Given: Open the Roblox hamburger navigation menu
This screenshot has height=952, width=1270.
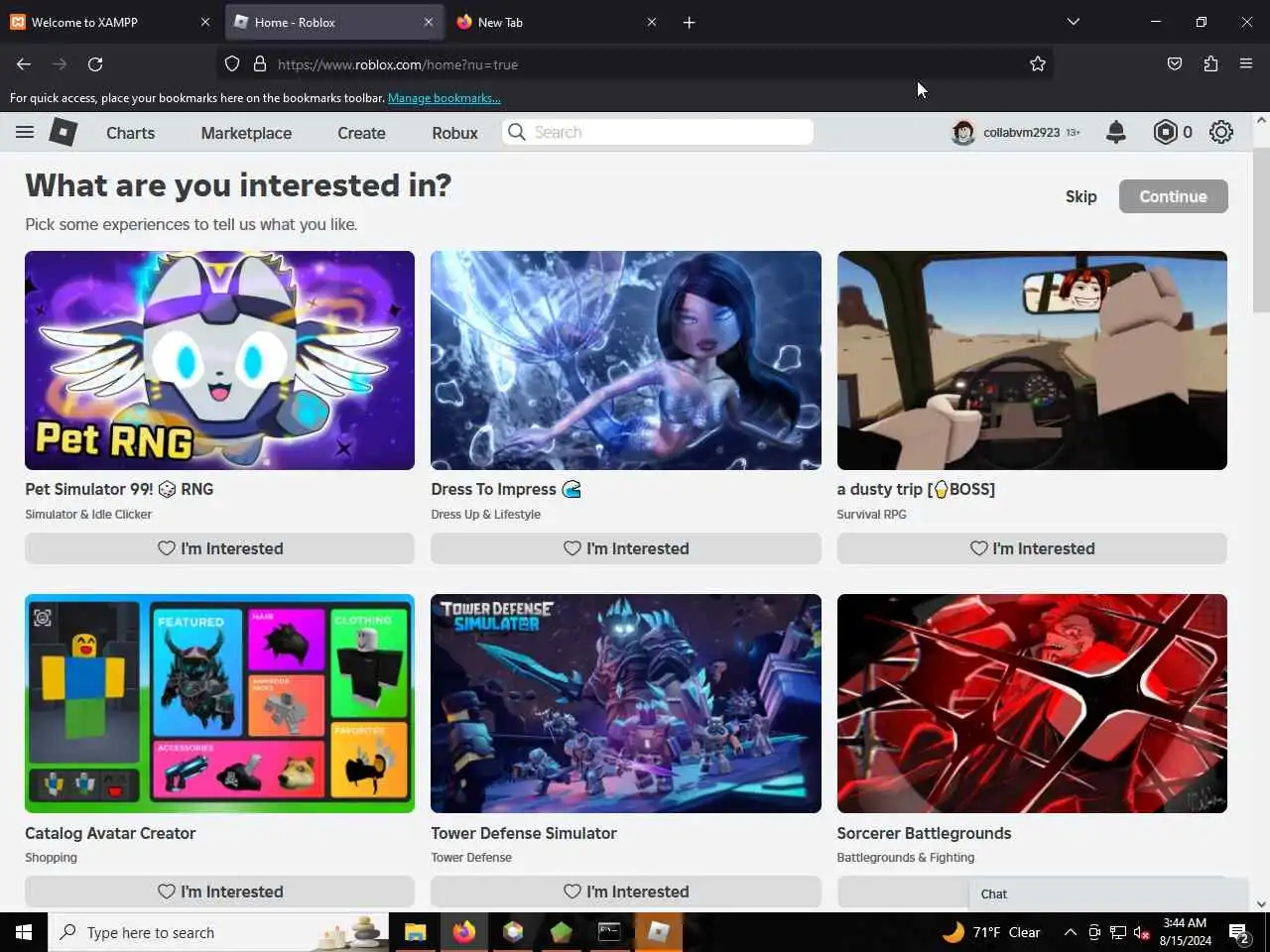Looking at the screenshot, I should 25,132.
